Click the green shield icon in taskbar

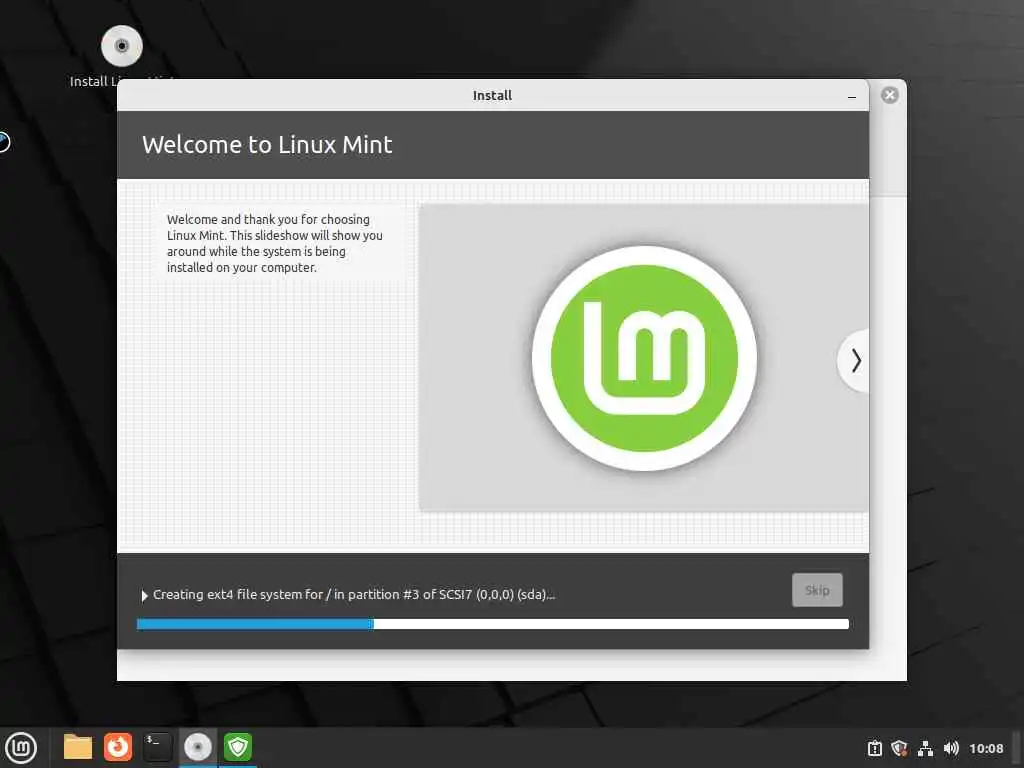pos(238,747)
